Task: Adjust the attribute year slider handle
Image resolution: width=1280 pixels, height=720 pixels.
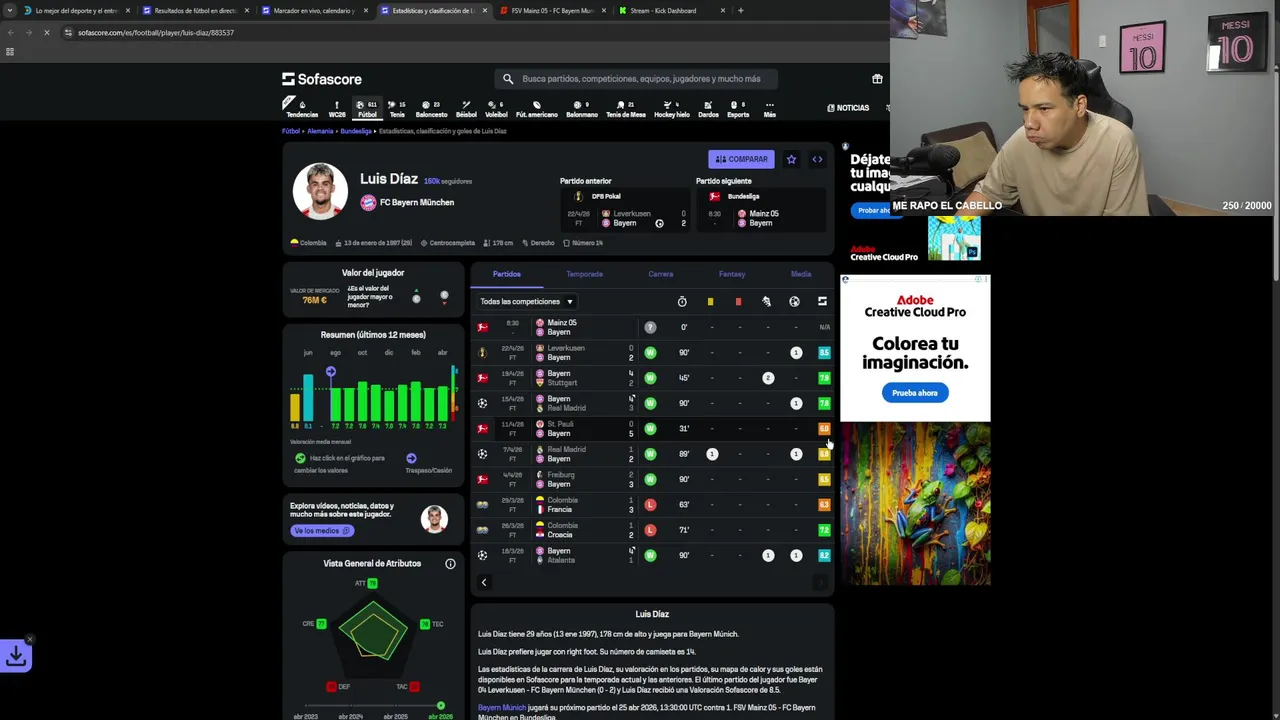Action: [440, 706]
